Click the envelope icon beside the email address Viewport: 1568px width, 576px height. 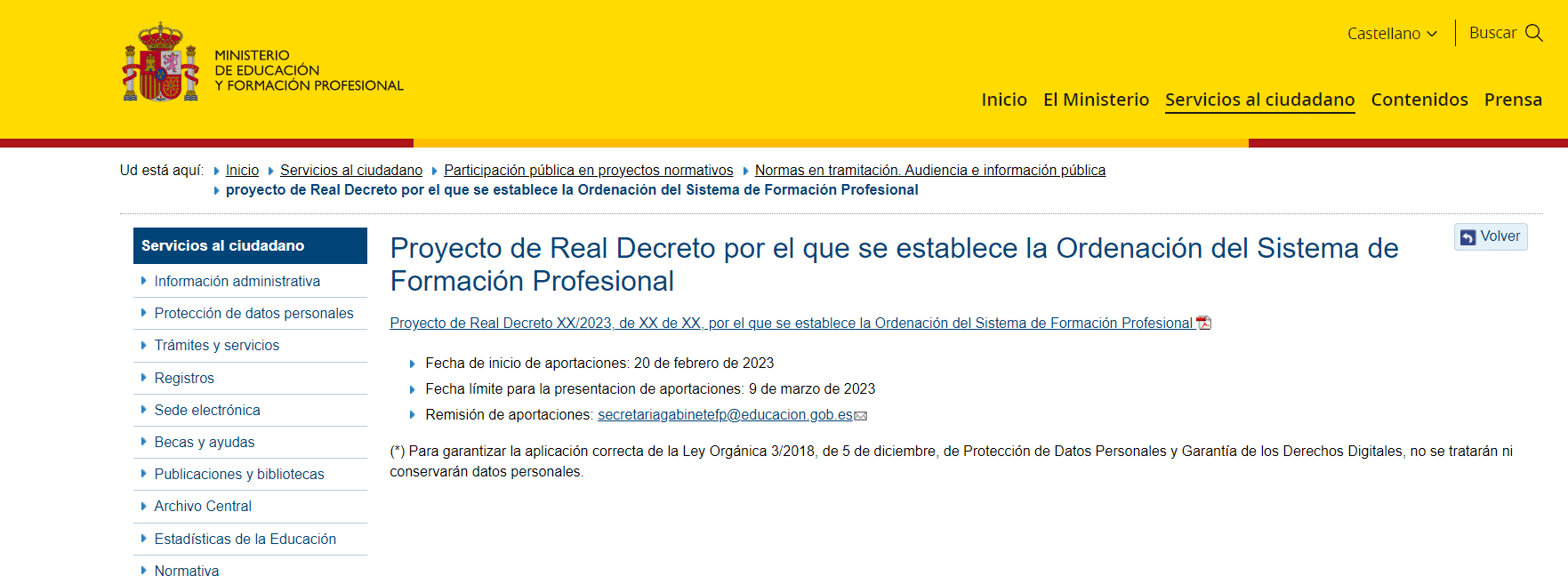[x=861, y=416]
